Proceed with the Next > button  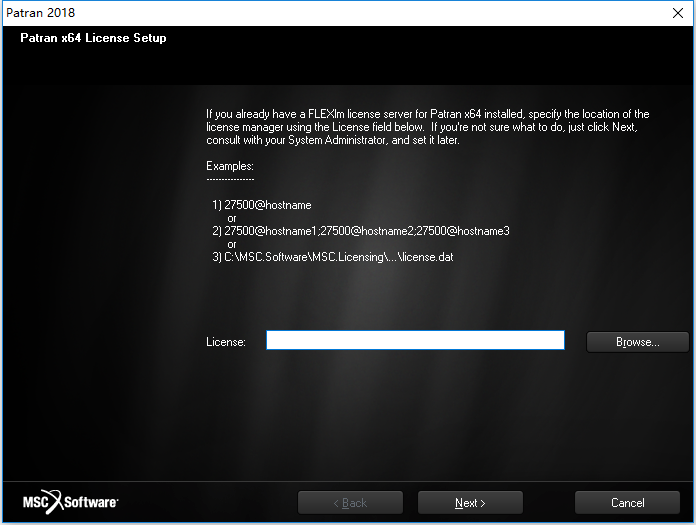470,503
